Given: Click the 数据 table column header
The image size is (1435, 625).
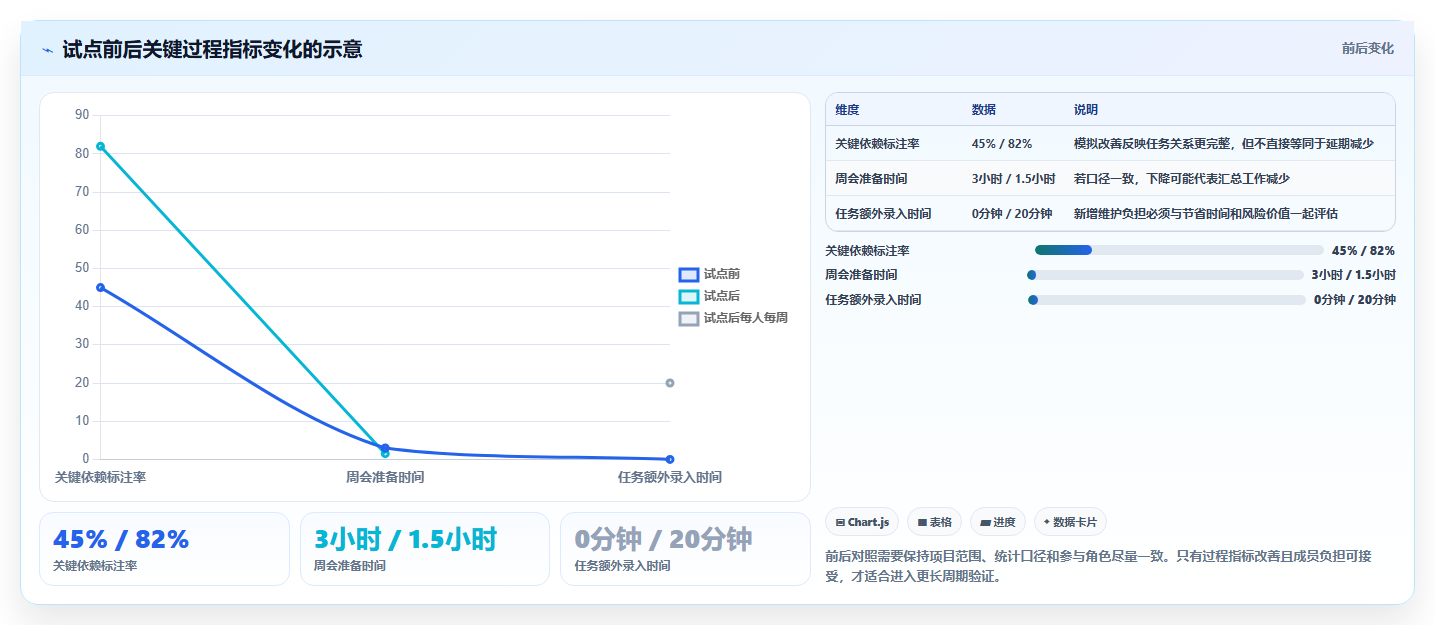Looking at the screenshot, I should (x=983, y=110).
